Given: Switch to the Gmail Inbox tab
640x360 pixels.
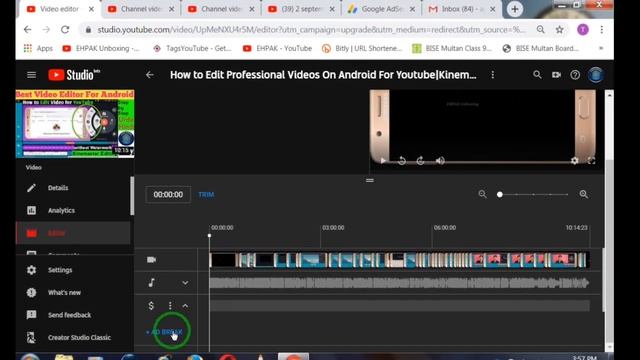Looking at the screenshot, I should click(x=462, y=9).
